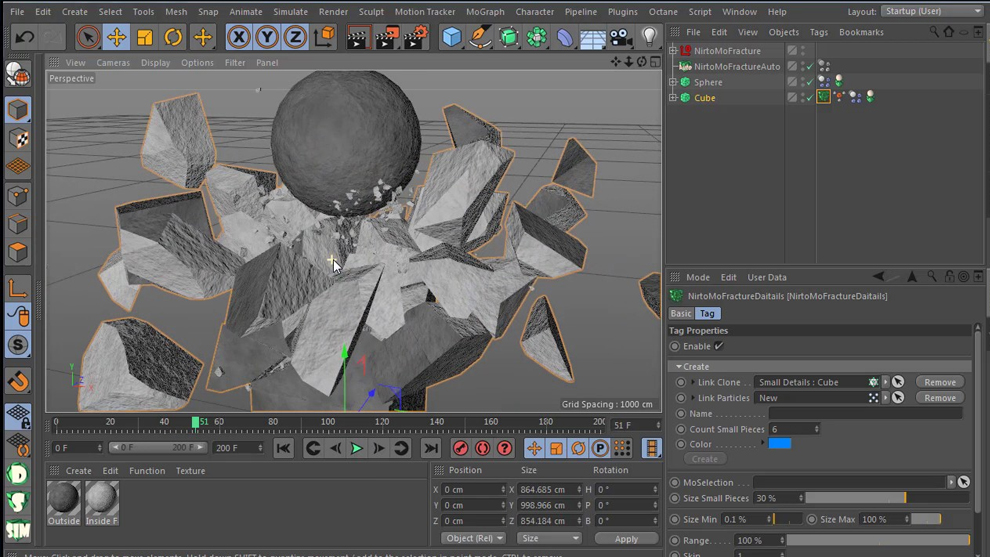Add a light object
990x557 pixels.
tap(650, 37)
